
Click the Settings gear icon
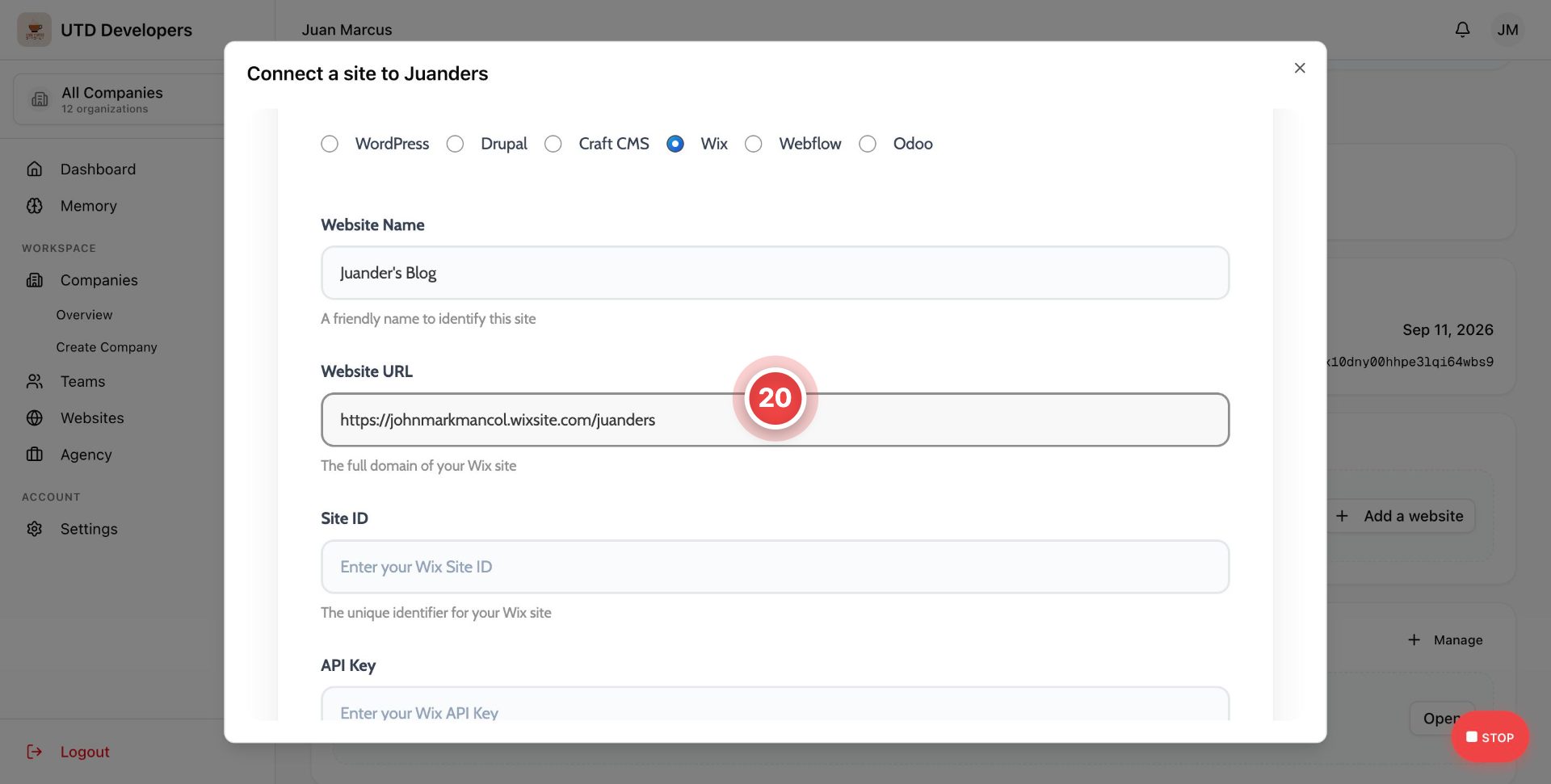click(35, 529)
